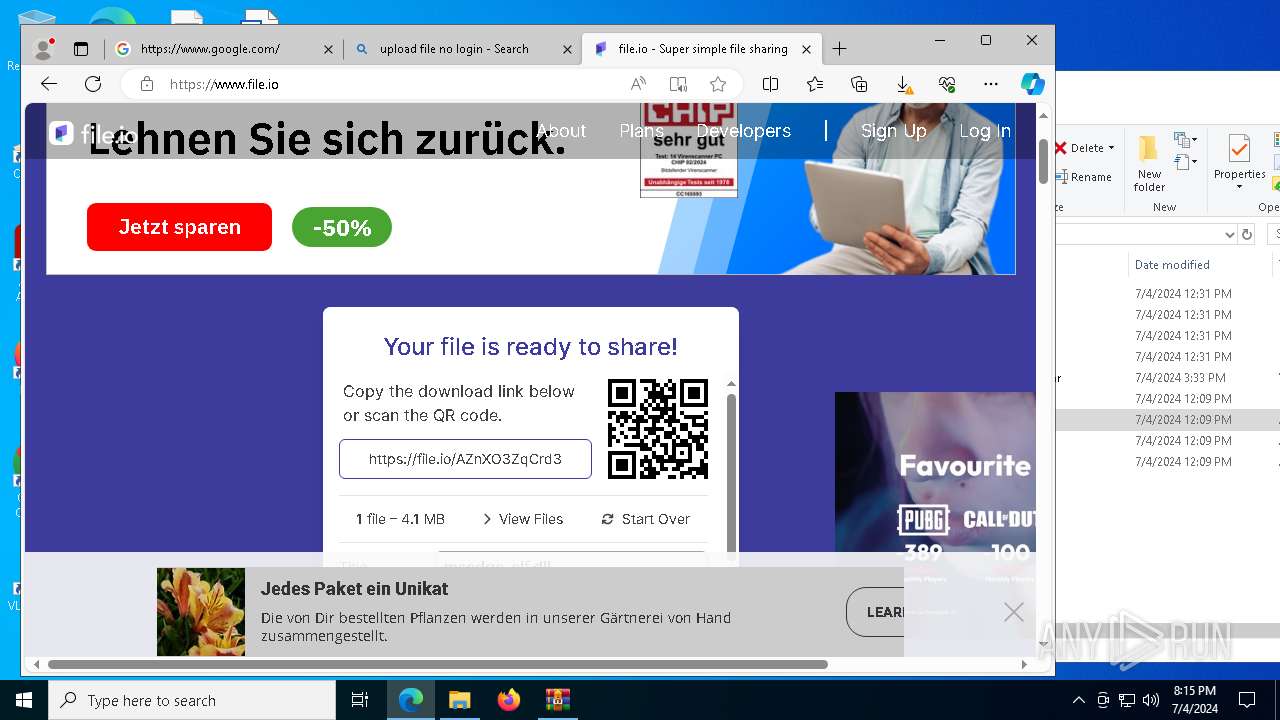Open WinRAR from the taskbar
The width and height of the screenshot is (1280, 720).
click(557, 700)
